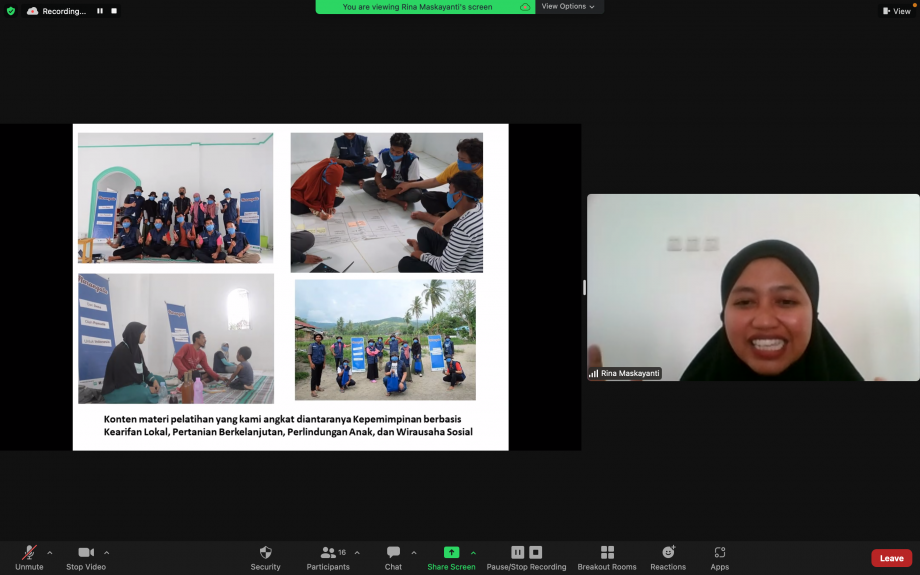Open the View Options menu
920x575 pixels.
[568, 7]
